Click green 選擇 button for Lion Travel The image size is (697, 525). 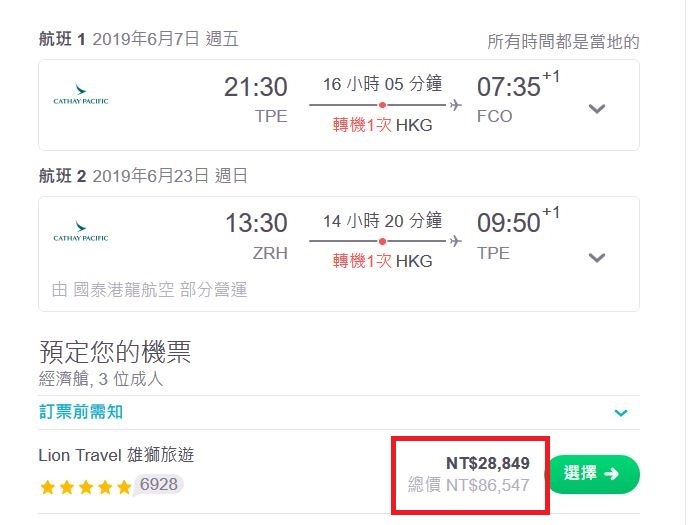click(x=594, y=474)
